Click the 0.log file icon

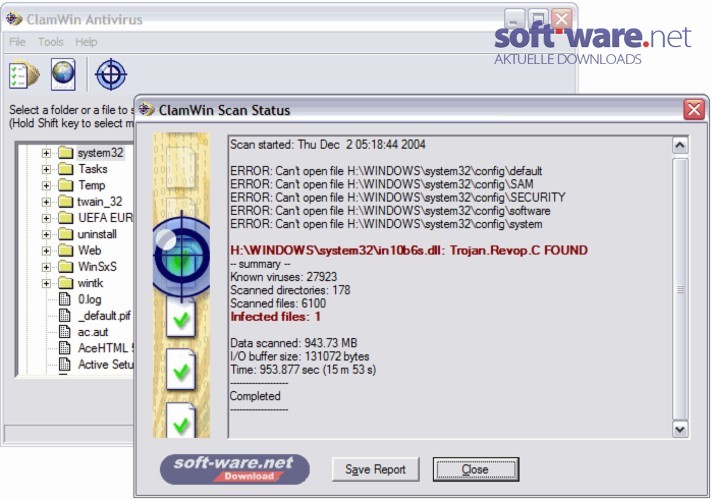click(x=65, y=299)
